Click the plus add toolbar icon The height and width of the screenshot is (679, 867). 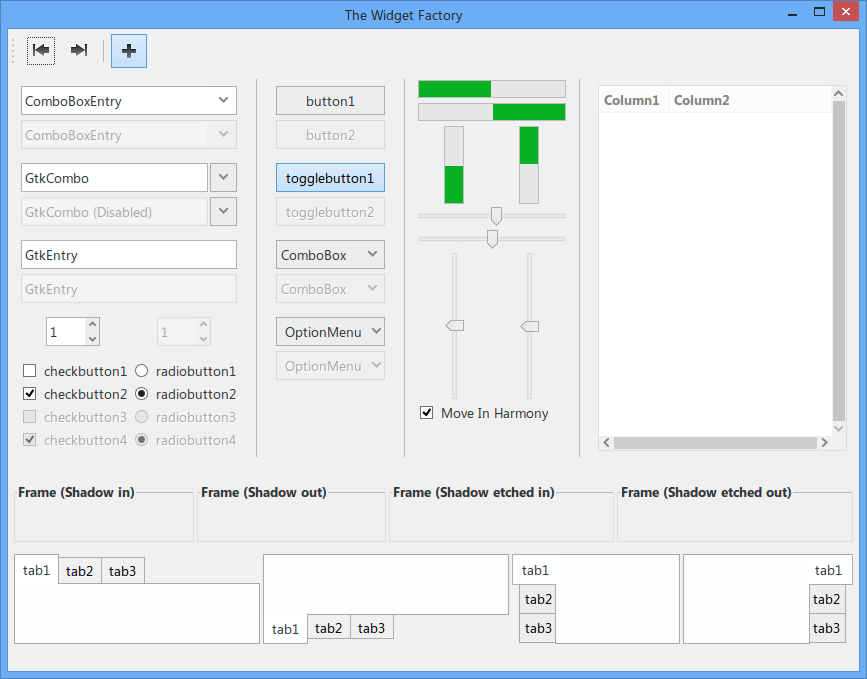(x=129, y=50)
